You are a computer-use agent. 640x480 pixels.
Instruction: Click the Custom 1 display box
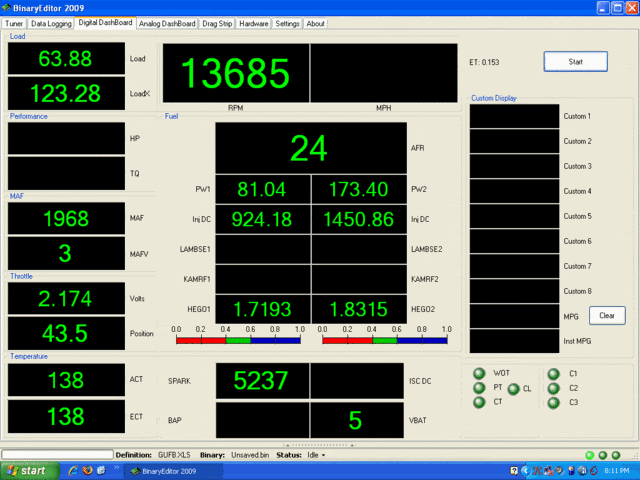click(514, 116)
